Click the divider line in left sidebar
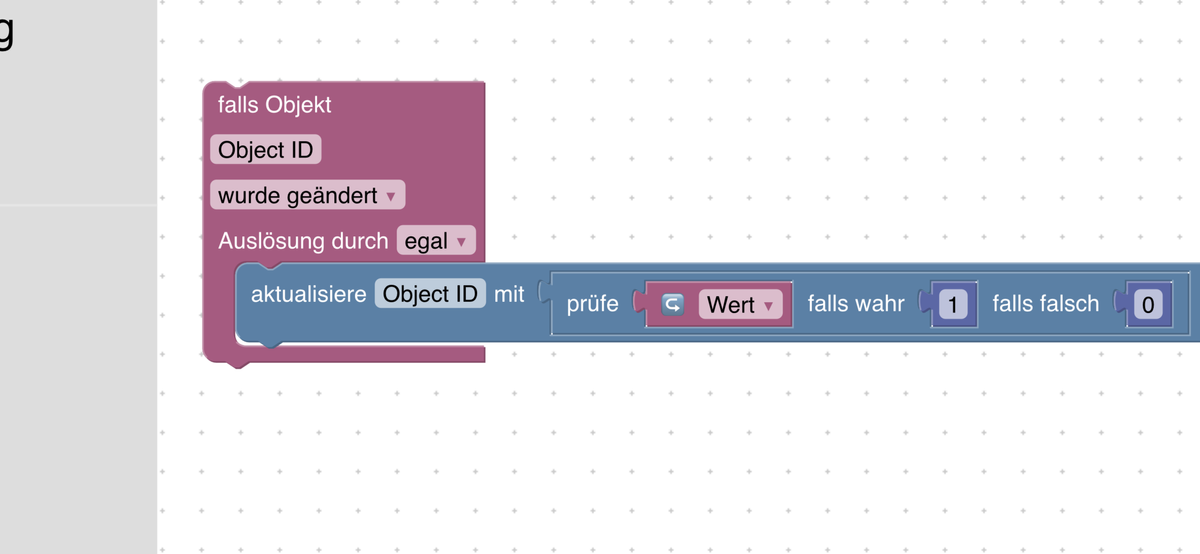Screen dimensions: 1200x554 tap(78, 206)
